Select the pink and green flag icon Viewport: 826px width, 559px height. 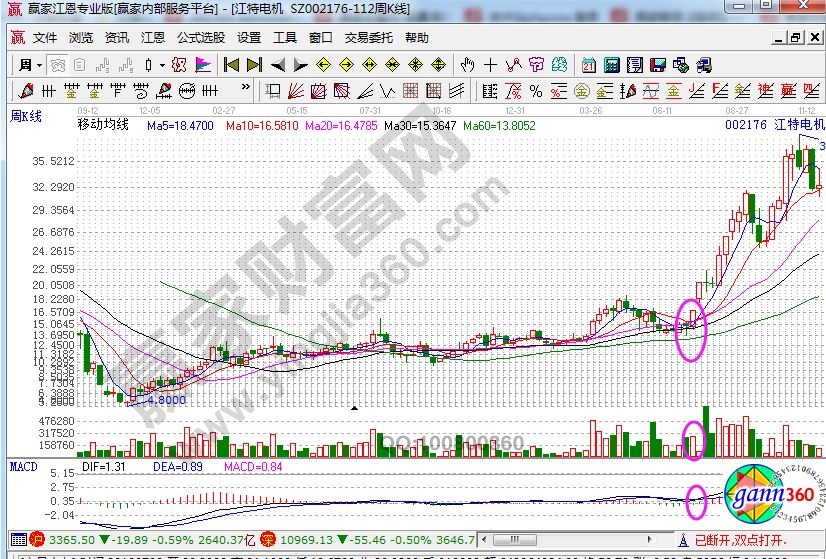pos(203,65)
